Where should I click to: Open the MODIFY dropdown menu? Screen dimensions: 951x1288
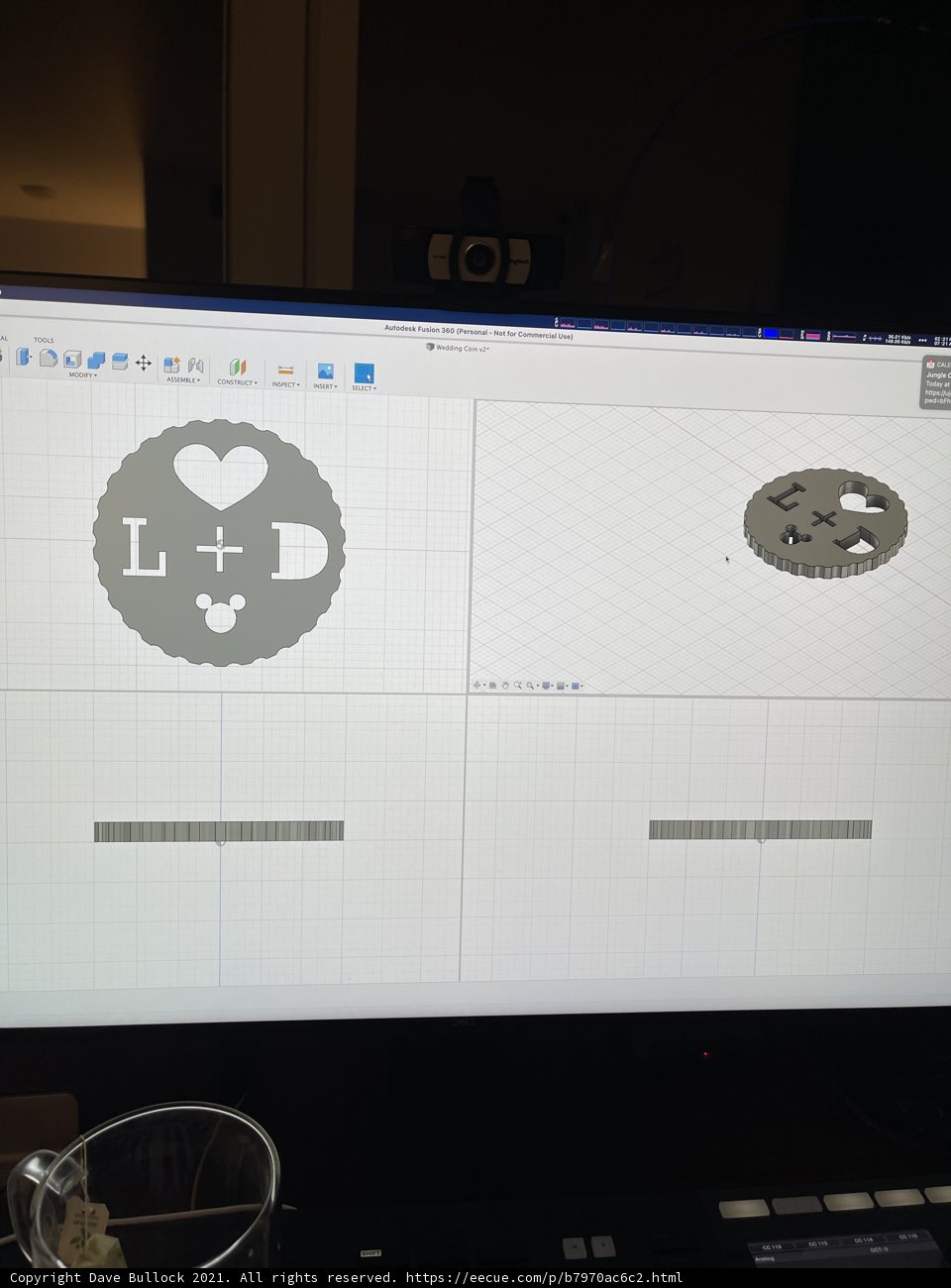(82, 375)
